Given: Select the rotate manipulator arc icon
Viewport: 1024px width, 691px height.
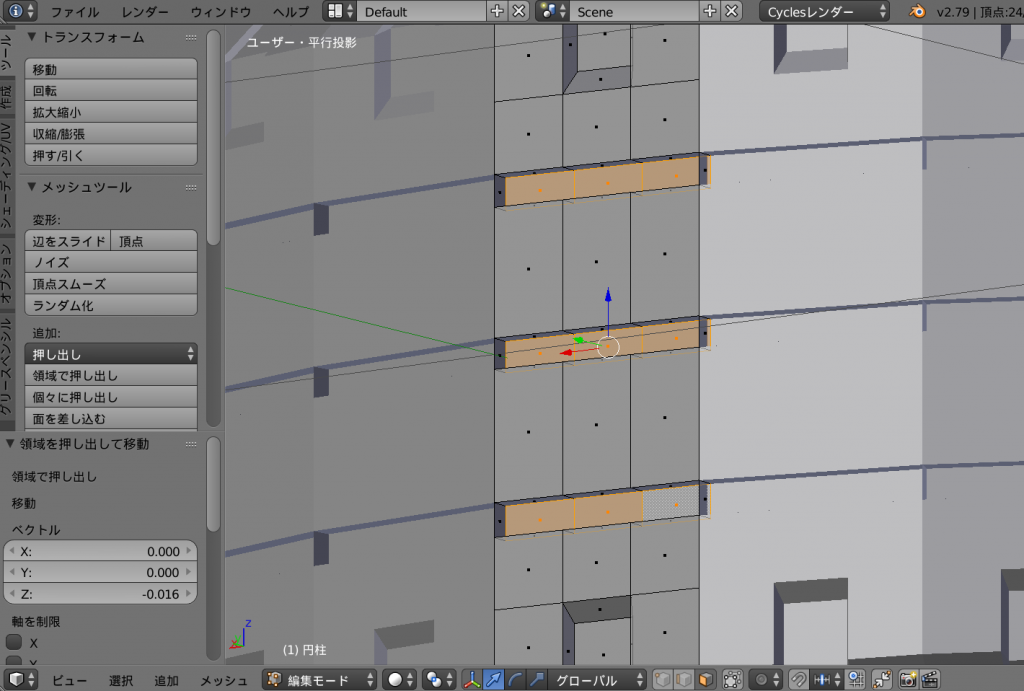Looking at the screenshot, I should (516, 680).
